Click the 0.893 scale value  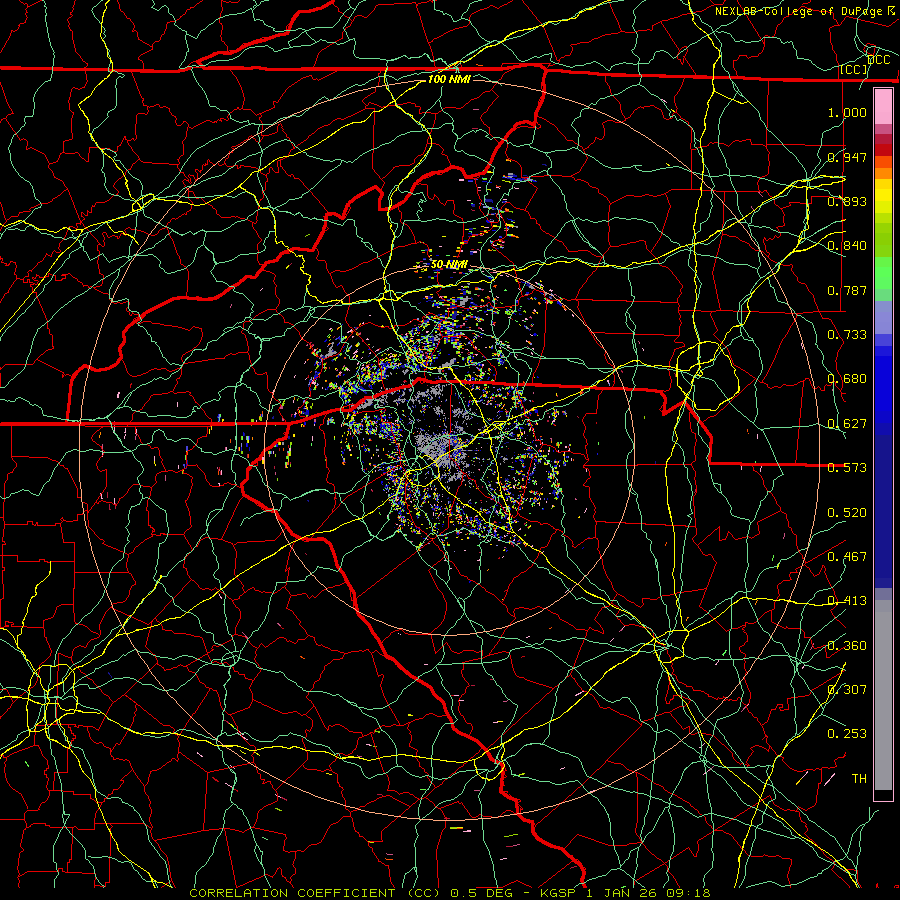coord(847,201)
